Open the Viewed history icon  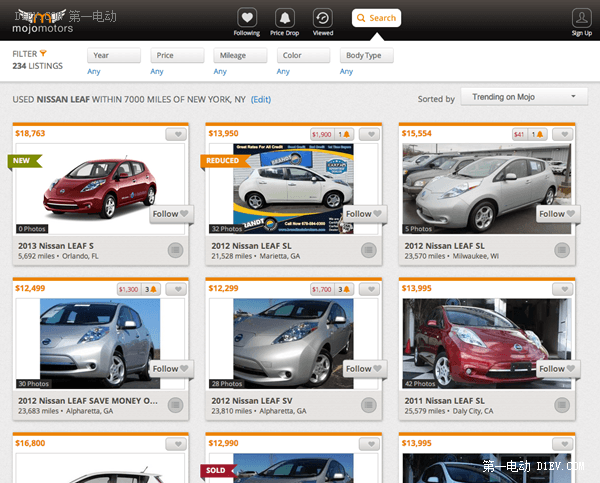click(x=323, y=18)
